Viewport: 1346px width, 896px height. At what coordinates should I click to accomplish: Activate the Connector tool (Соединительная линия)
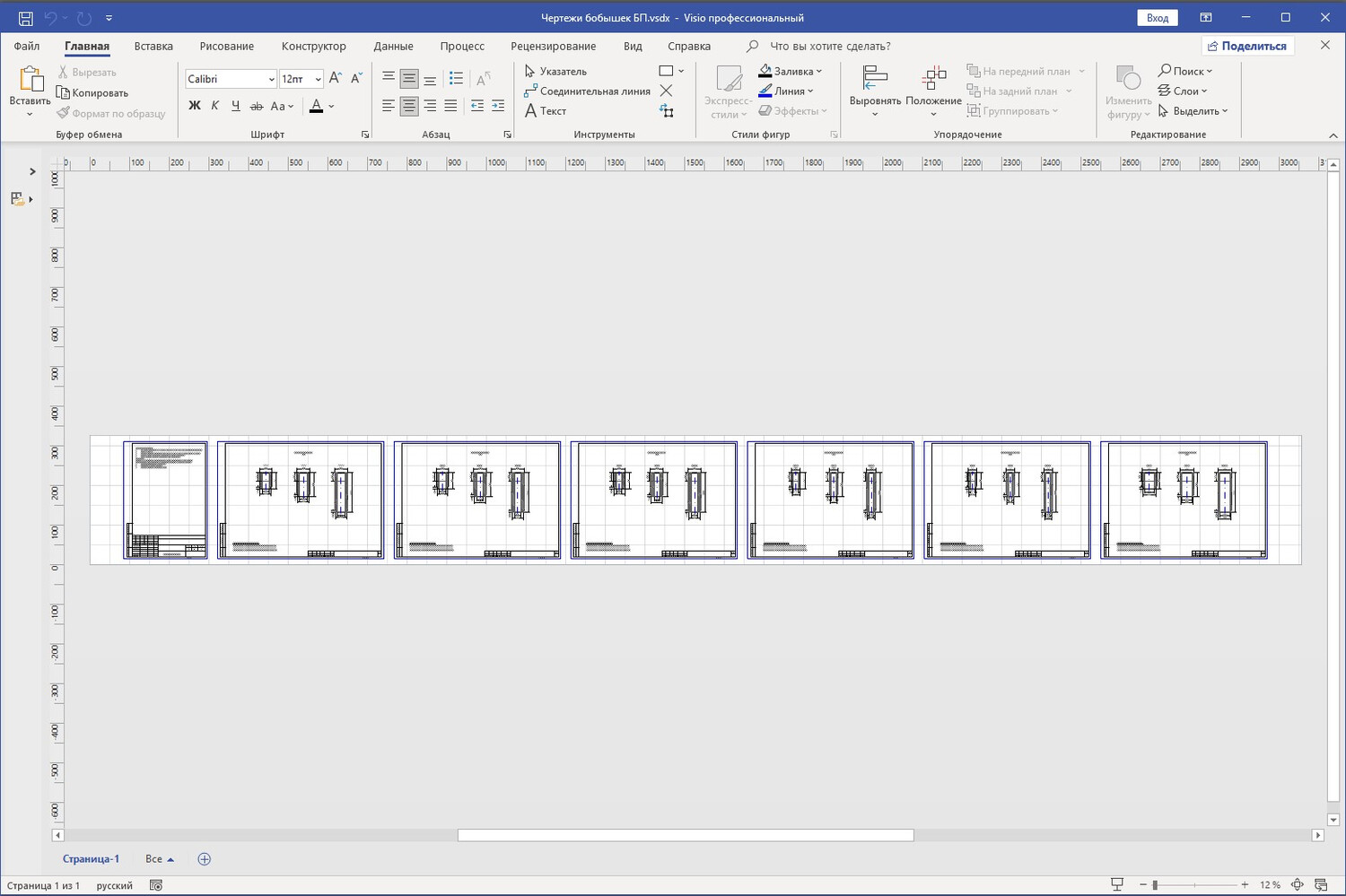587,91
